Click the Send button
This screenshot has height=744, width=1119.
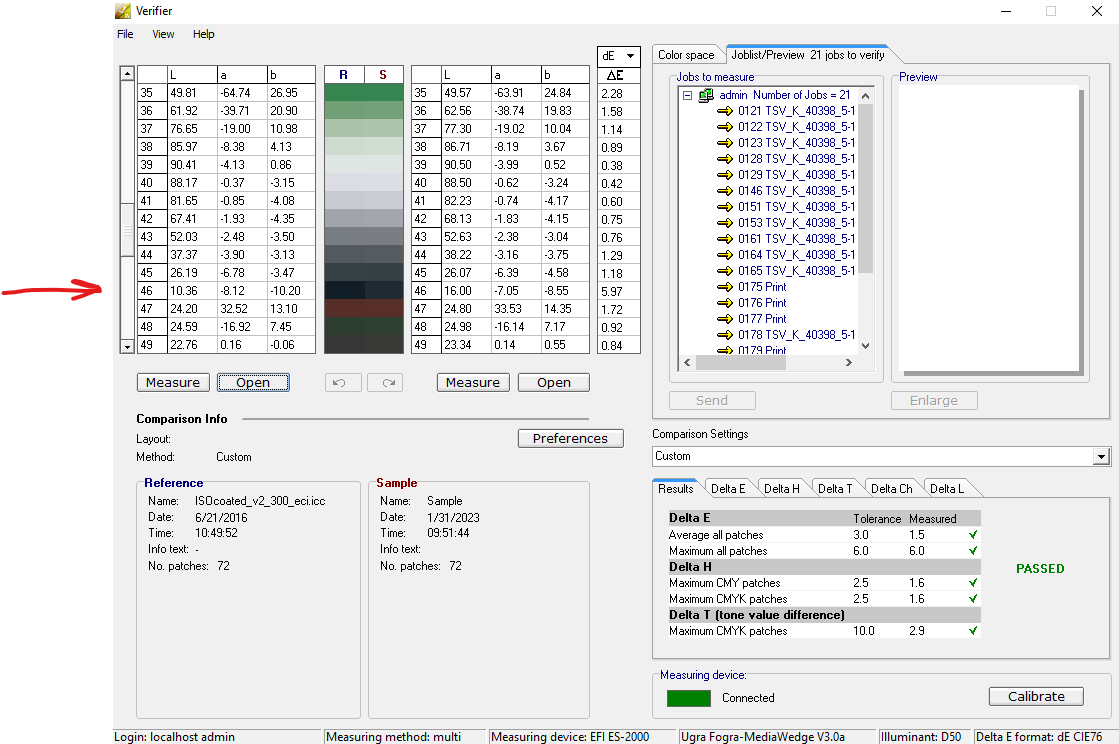(712, 401)
